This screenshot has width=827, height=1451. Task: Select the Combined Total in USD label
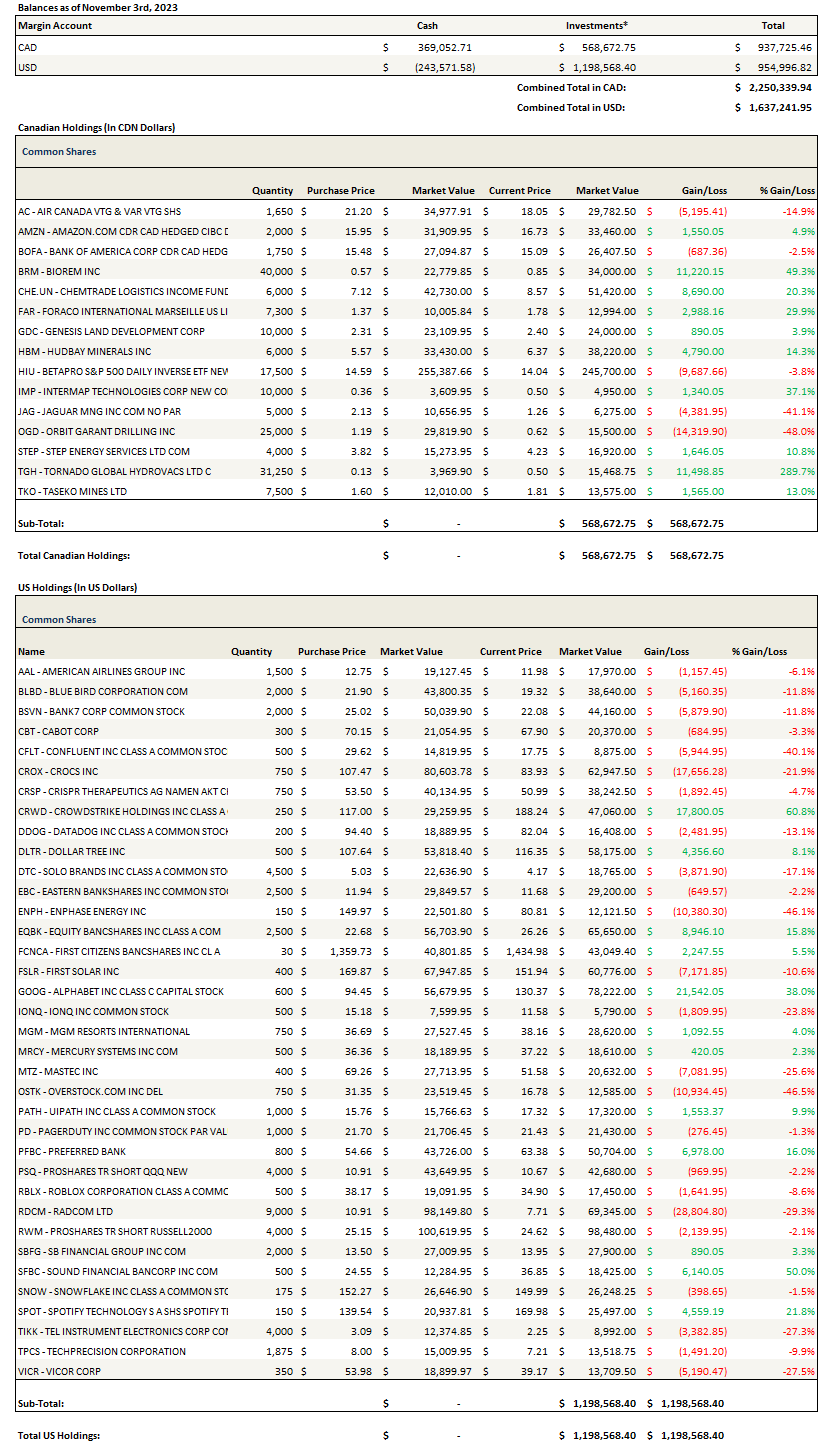(570, 108)
